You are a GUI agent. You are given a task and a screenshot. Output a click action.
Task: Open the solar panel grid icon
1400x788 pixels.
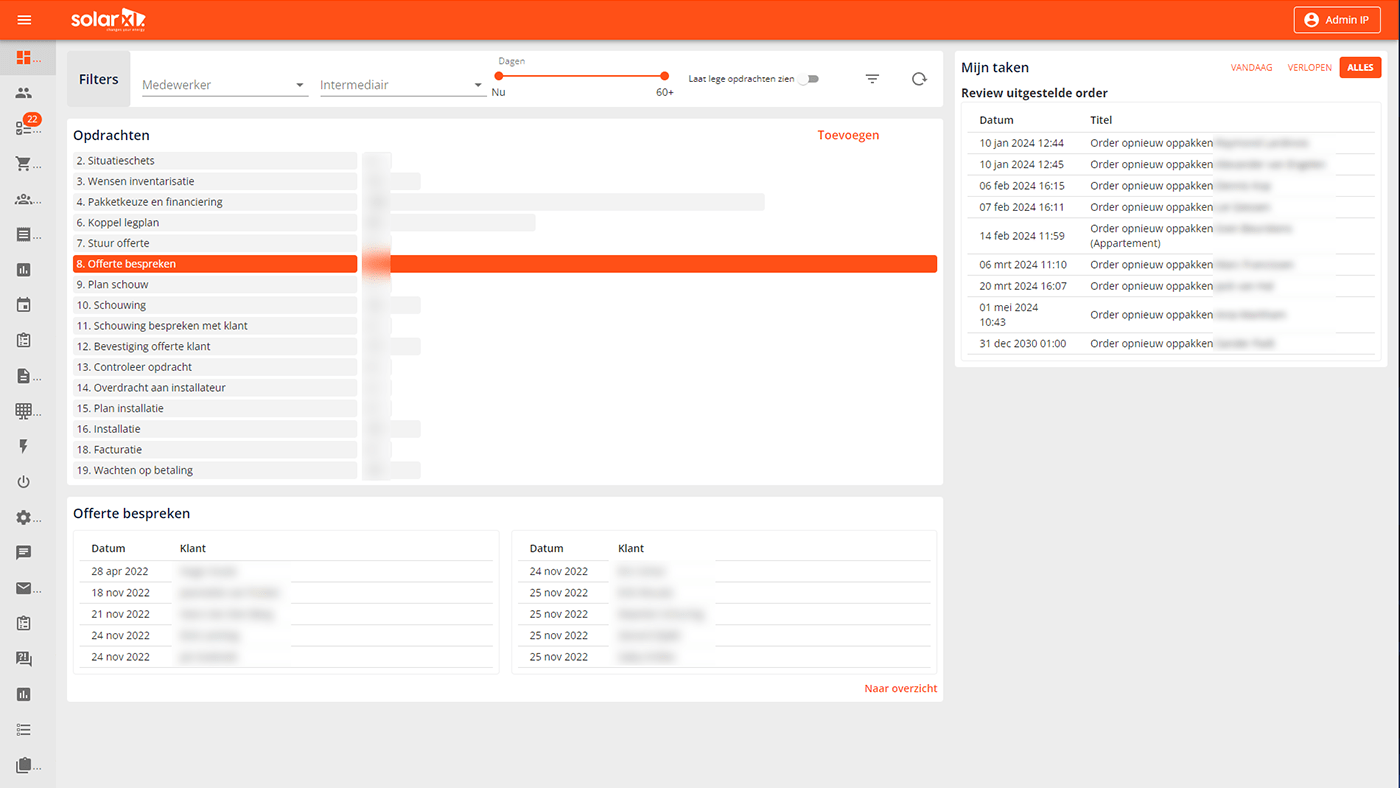coord(24,411)
